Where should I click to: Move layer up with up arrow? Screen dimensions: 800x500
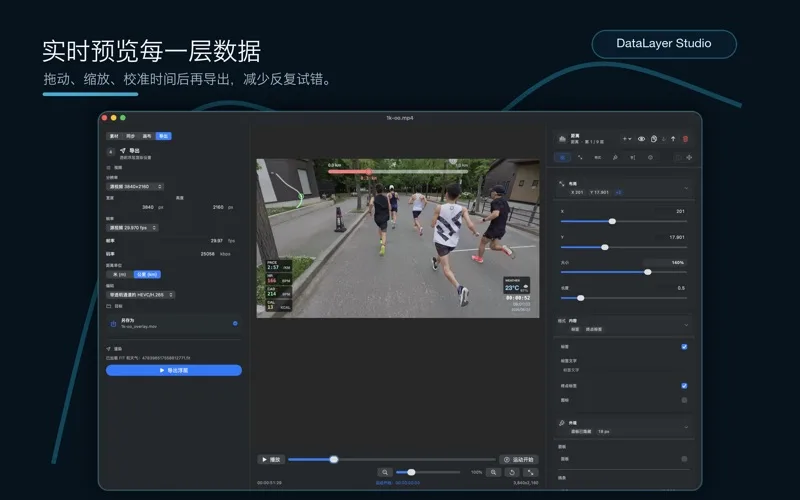point(673,139)
